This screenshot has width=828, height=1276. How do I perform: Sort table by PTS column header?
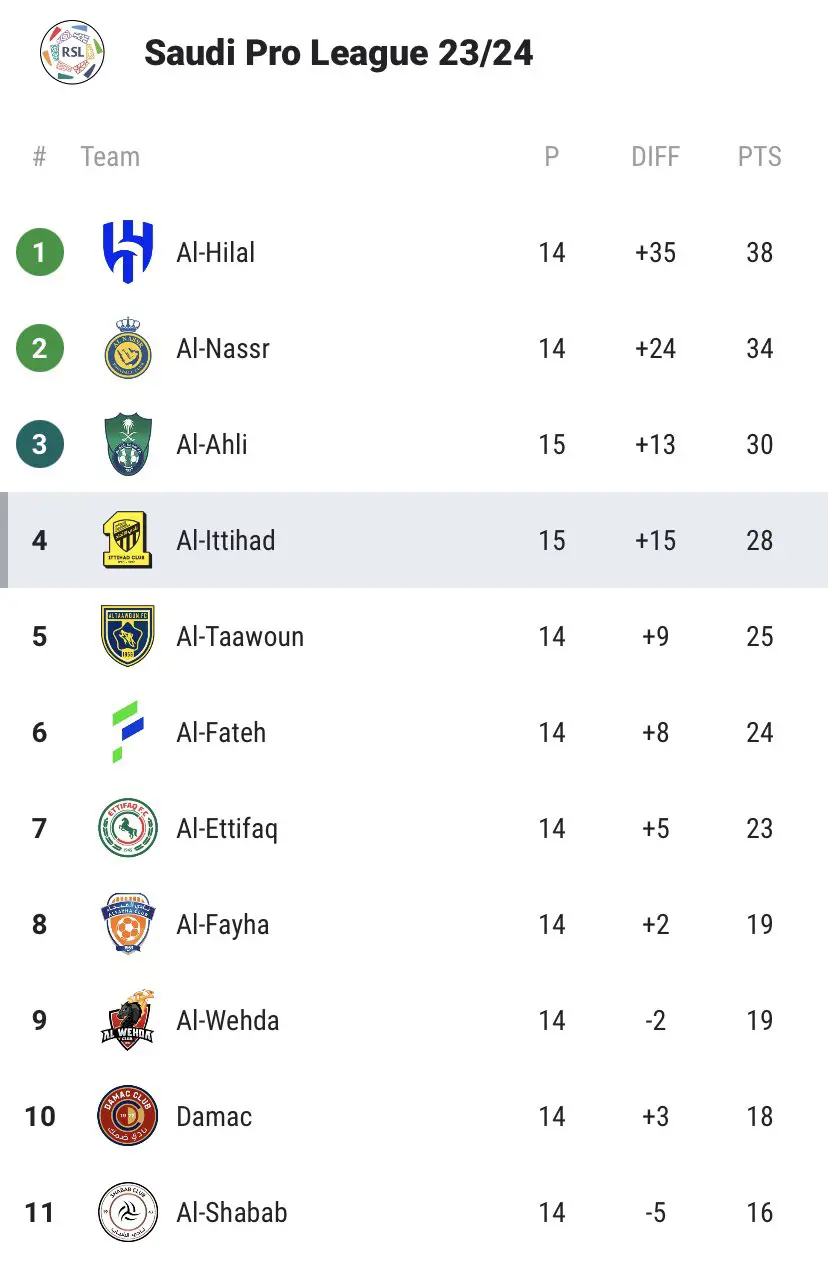click(760, 157)
